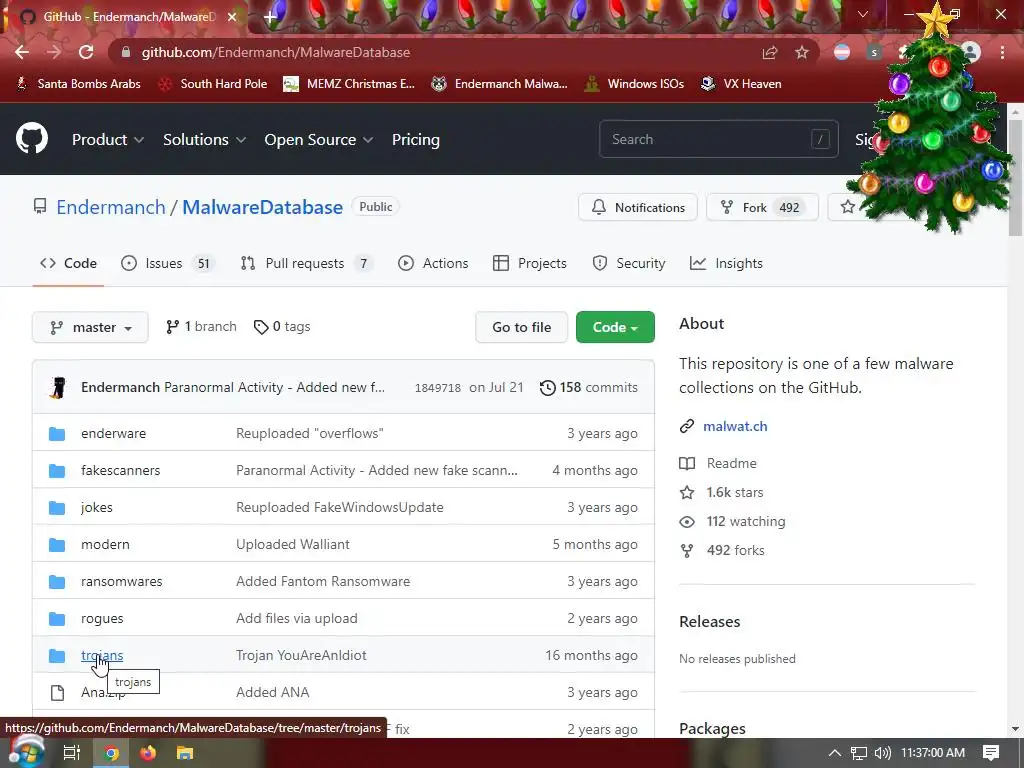Screen dimensions: 1024x768
Task: Click the GitHub Octocat logo
Action: (32, 138)
